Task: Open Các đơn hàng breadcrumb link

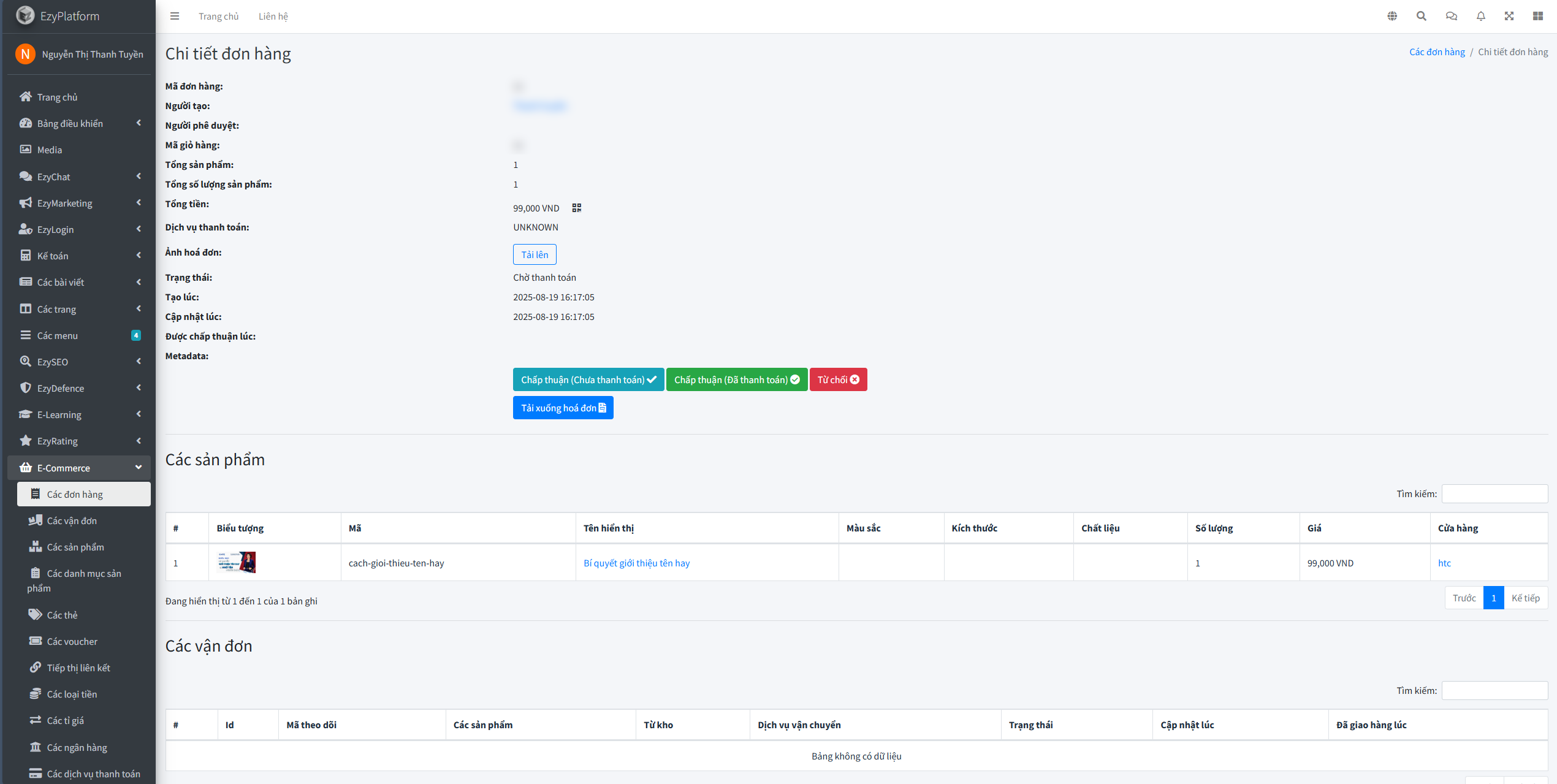Action: click(1437, 51)
